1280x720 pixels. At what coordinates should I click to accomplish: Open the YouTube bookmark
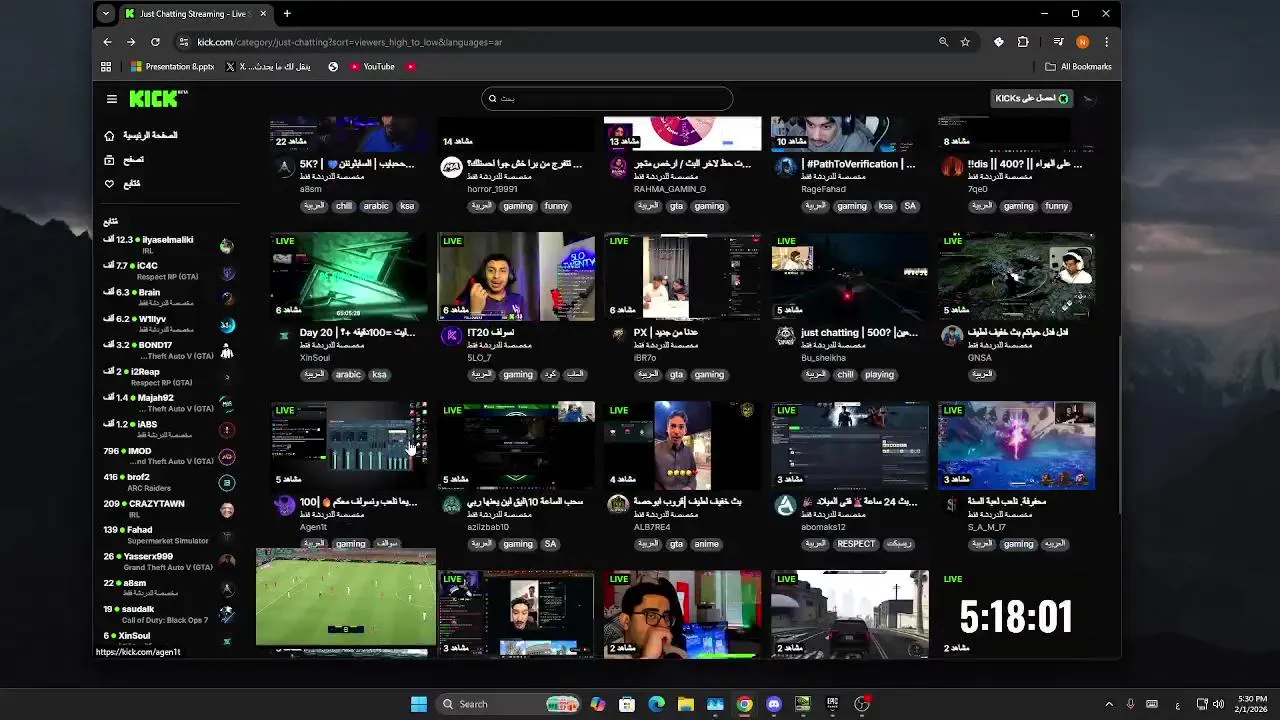coord(370,67)
